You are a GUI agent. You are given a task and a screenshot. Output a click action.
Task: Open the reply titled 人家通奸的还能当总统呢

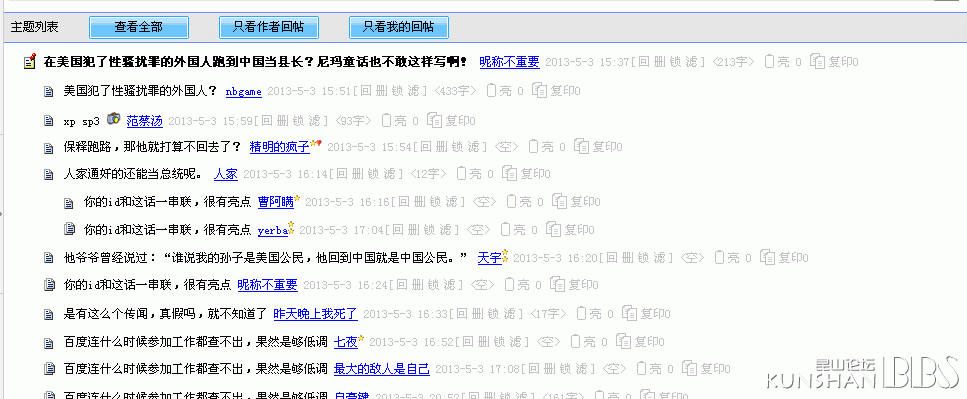coord(133,175)
